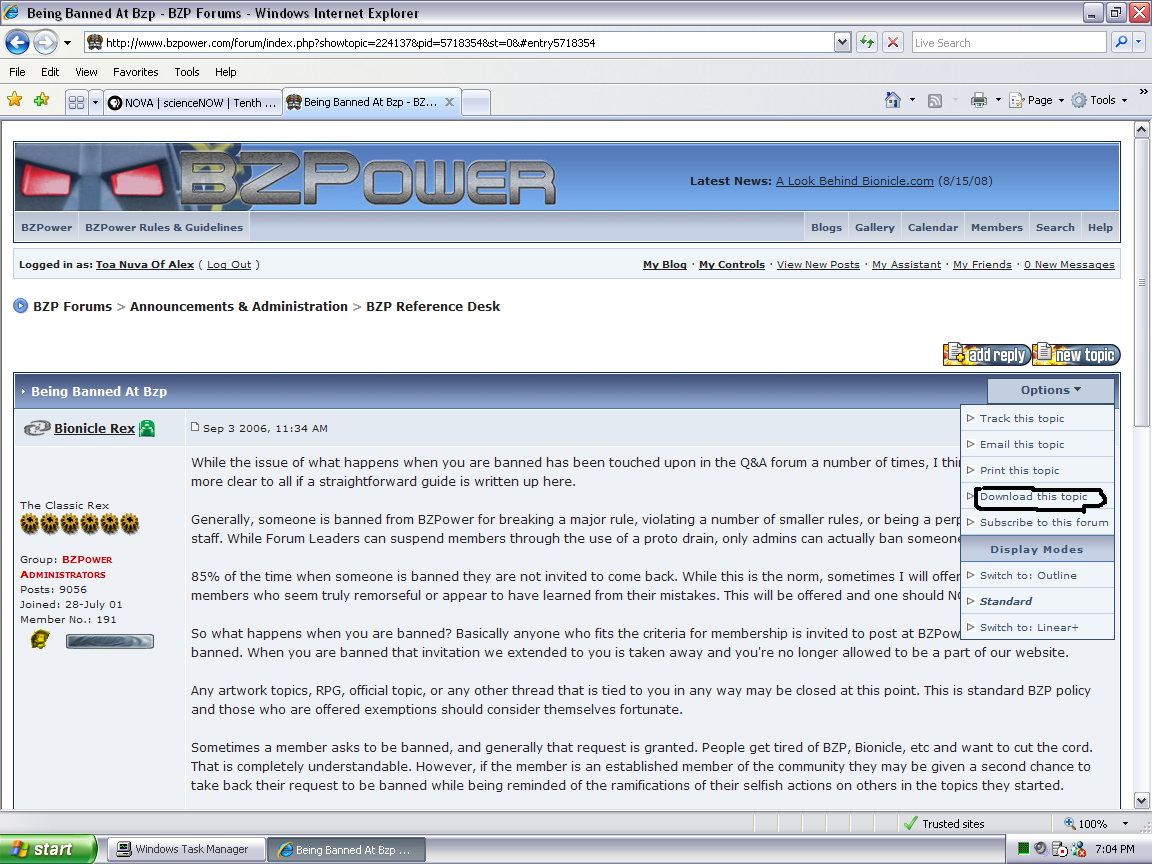Open the Tools menu in menu bar

187,72
